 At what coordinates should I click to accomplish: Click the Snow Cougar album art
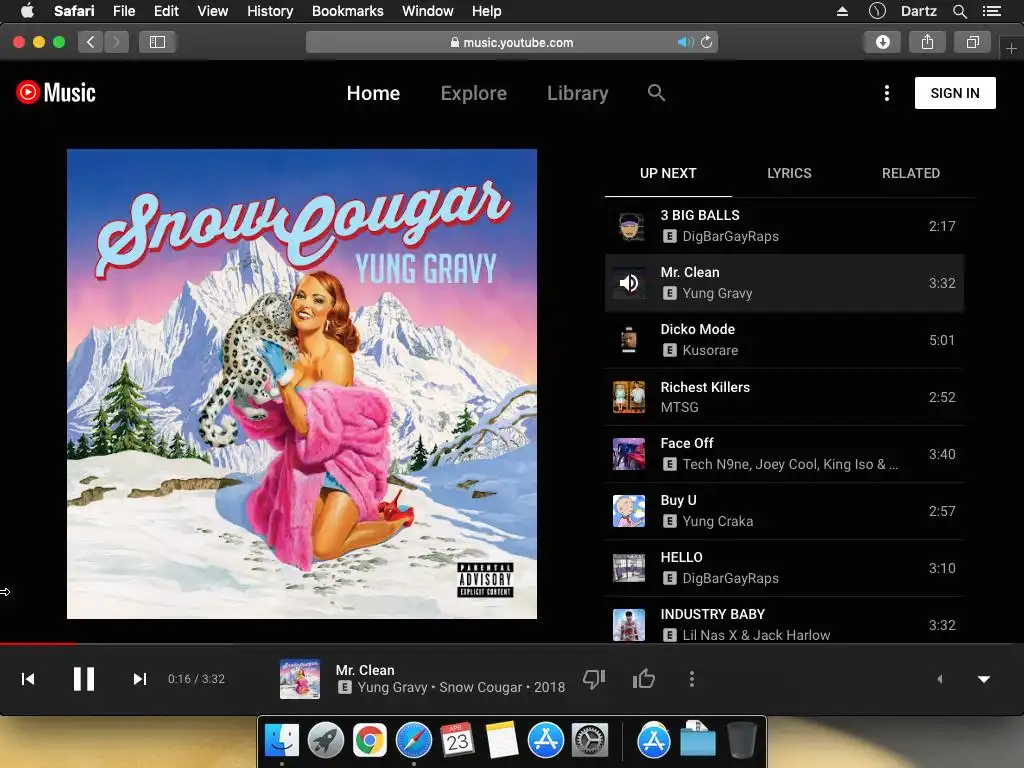tap(302, 384)
